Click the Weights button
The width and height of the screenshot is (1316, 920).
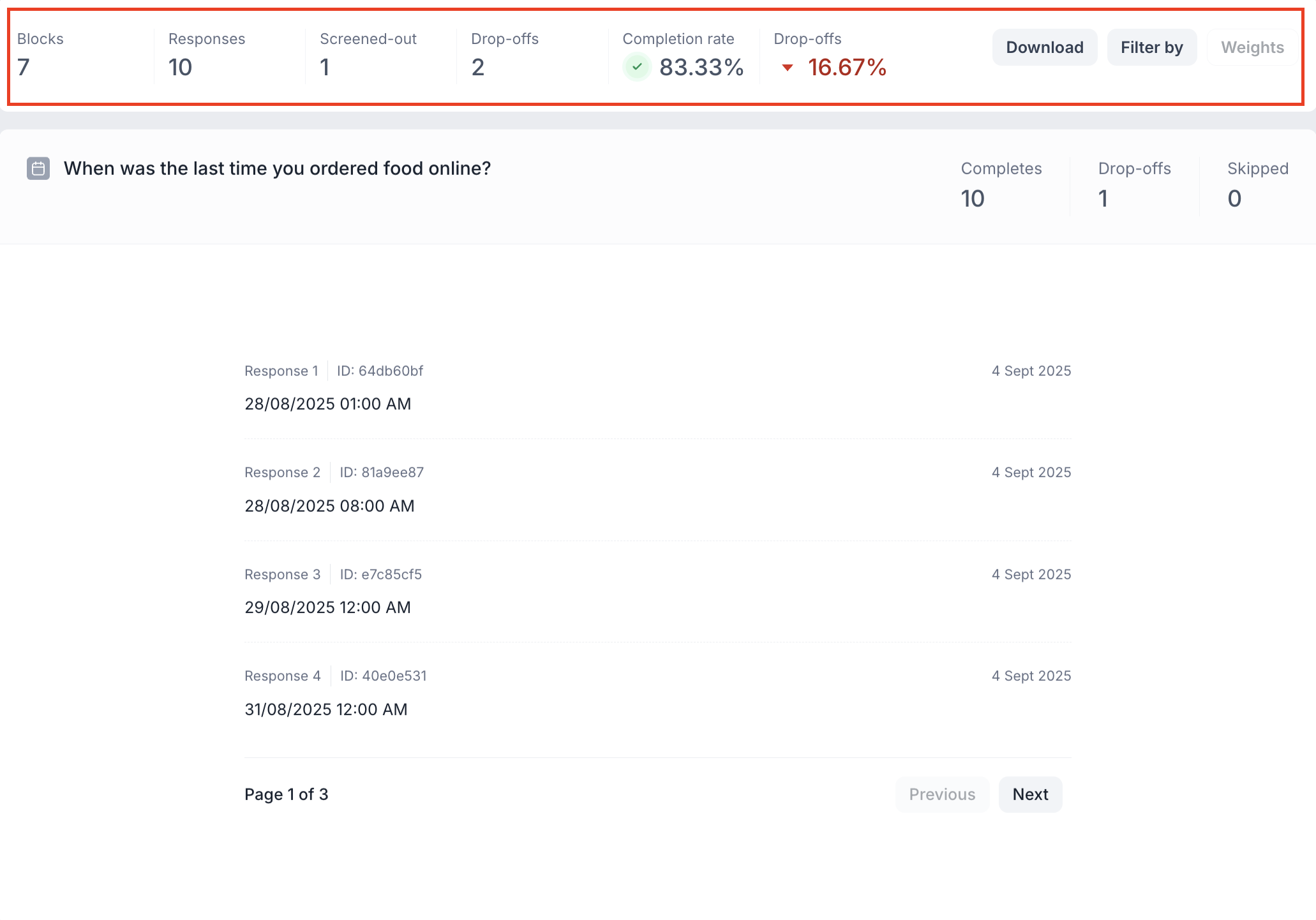1252,47
